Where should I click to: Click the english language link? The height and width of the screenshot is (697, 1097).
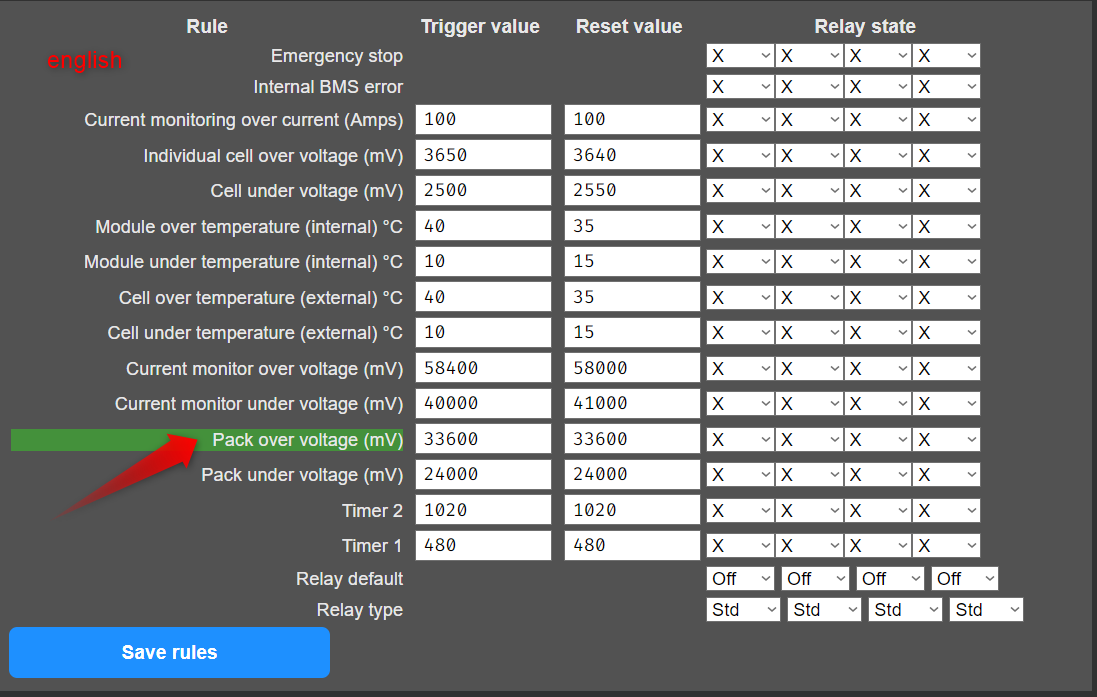[84, 61]
